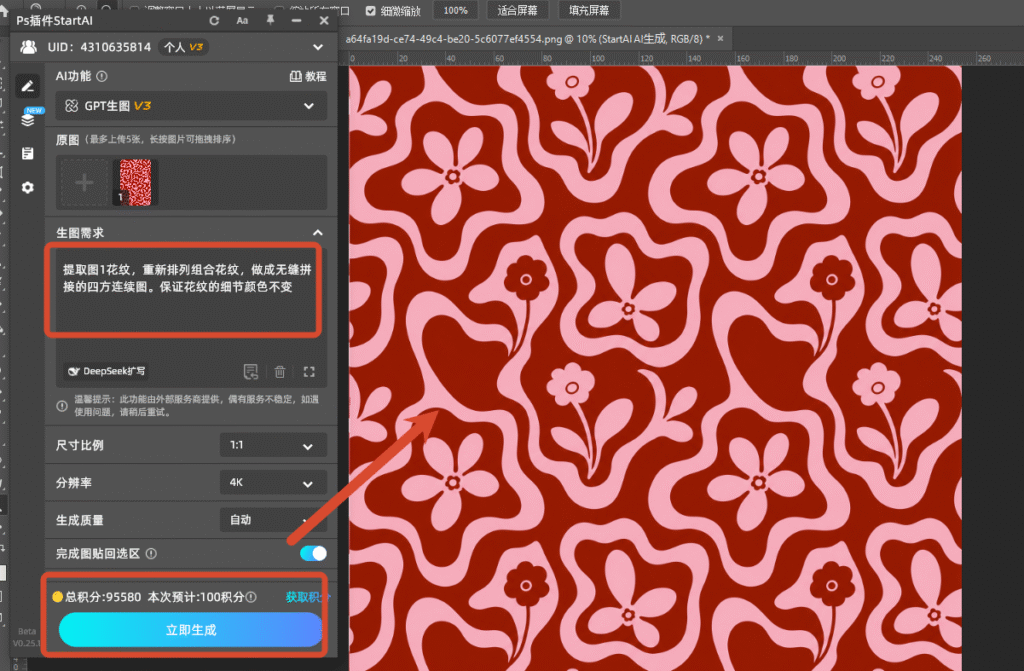Screen dimensions: 1024x671
Task: Click the warning icon beside 温馨提示
Action: [62, 406]
